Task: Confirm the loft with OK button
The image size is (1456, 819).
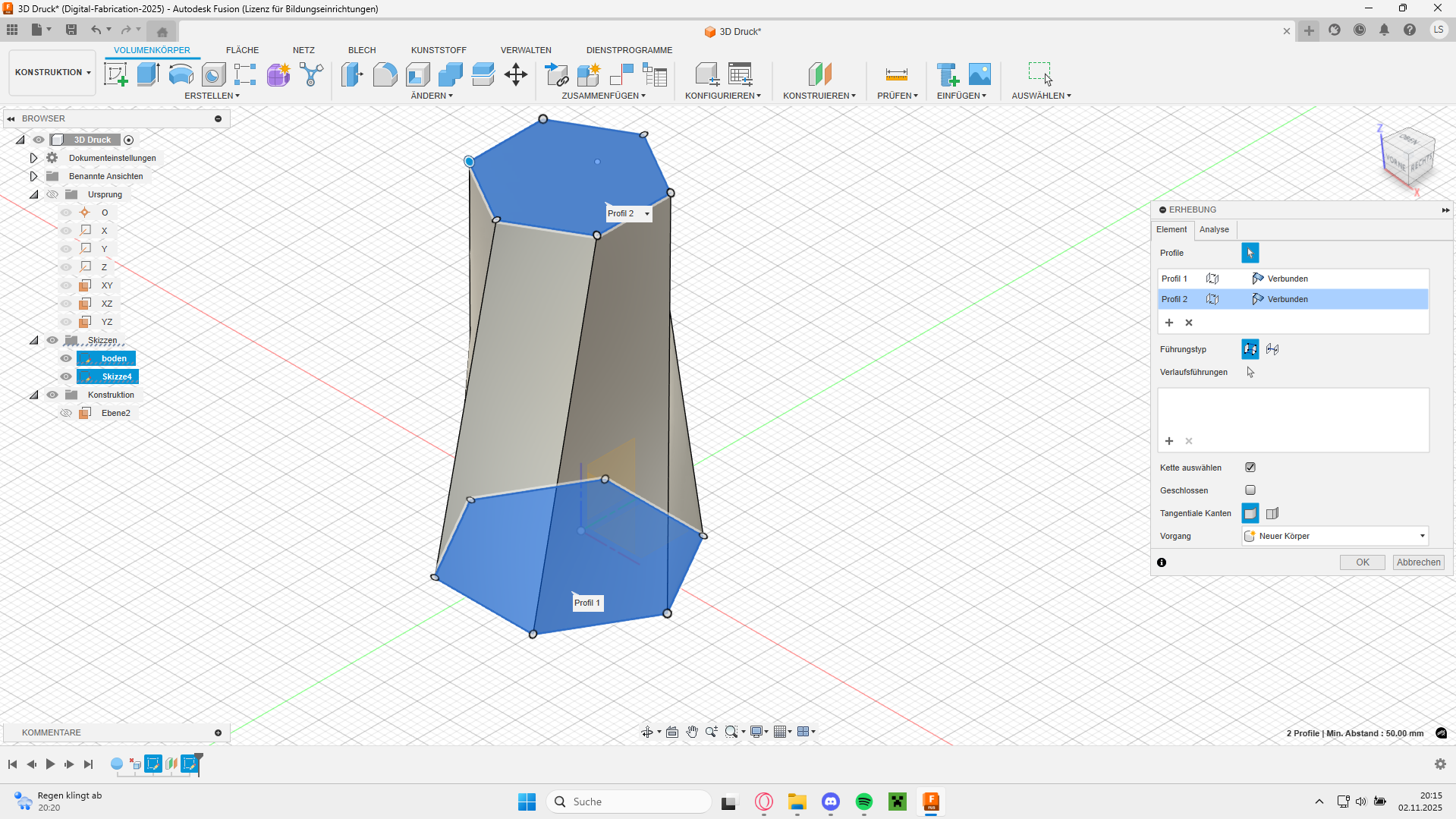Action: (1362, 562)
